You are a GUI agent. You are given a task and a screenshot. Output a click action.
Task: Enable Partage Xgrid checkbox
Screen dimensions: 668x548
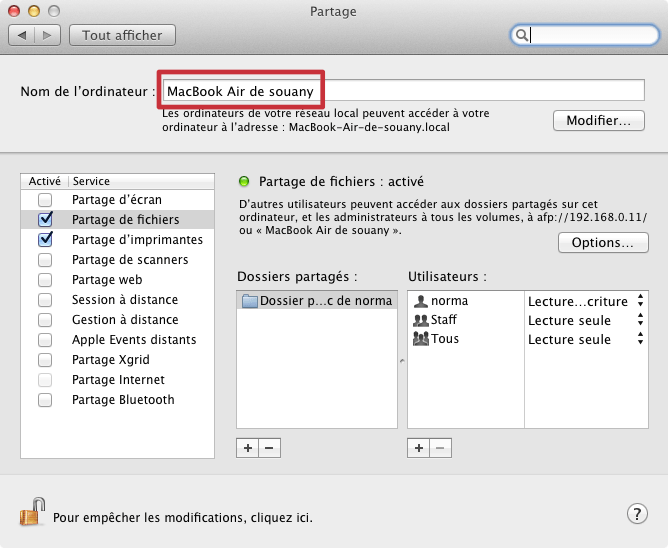tap(45, 360)
